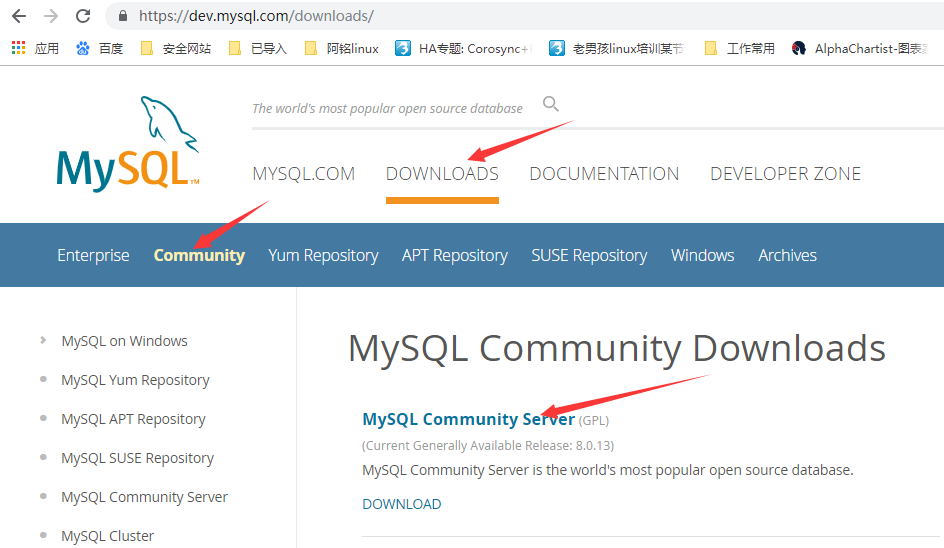Click the padlock site security icon
Screen dimensions: 944x548
tap(123, 16)
